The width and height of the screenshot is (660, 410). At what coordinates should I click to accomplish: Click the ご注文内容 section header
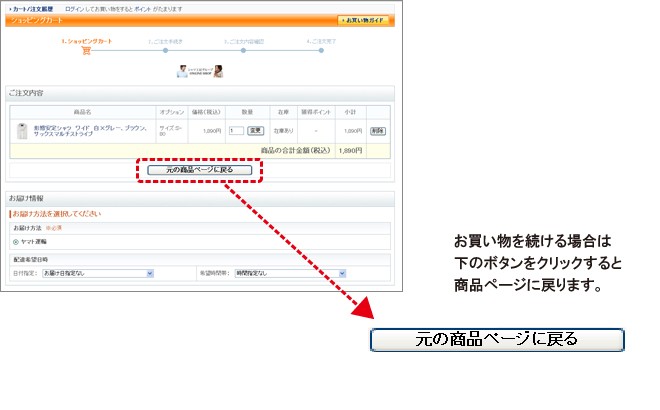[x=200, y=93]
